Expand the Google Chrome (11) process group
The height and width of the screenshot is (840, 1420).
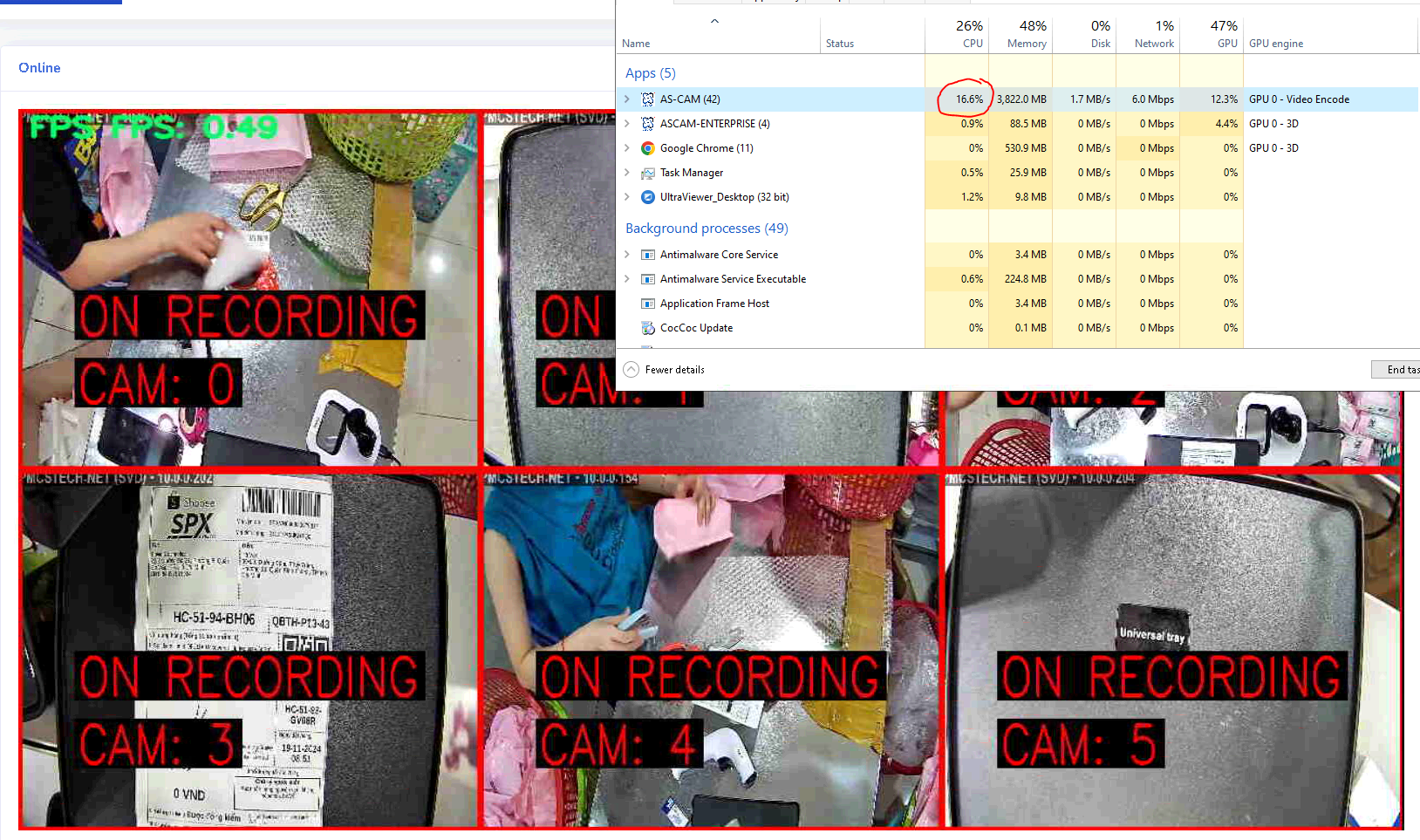point(626,148)
